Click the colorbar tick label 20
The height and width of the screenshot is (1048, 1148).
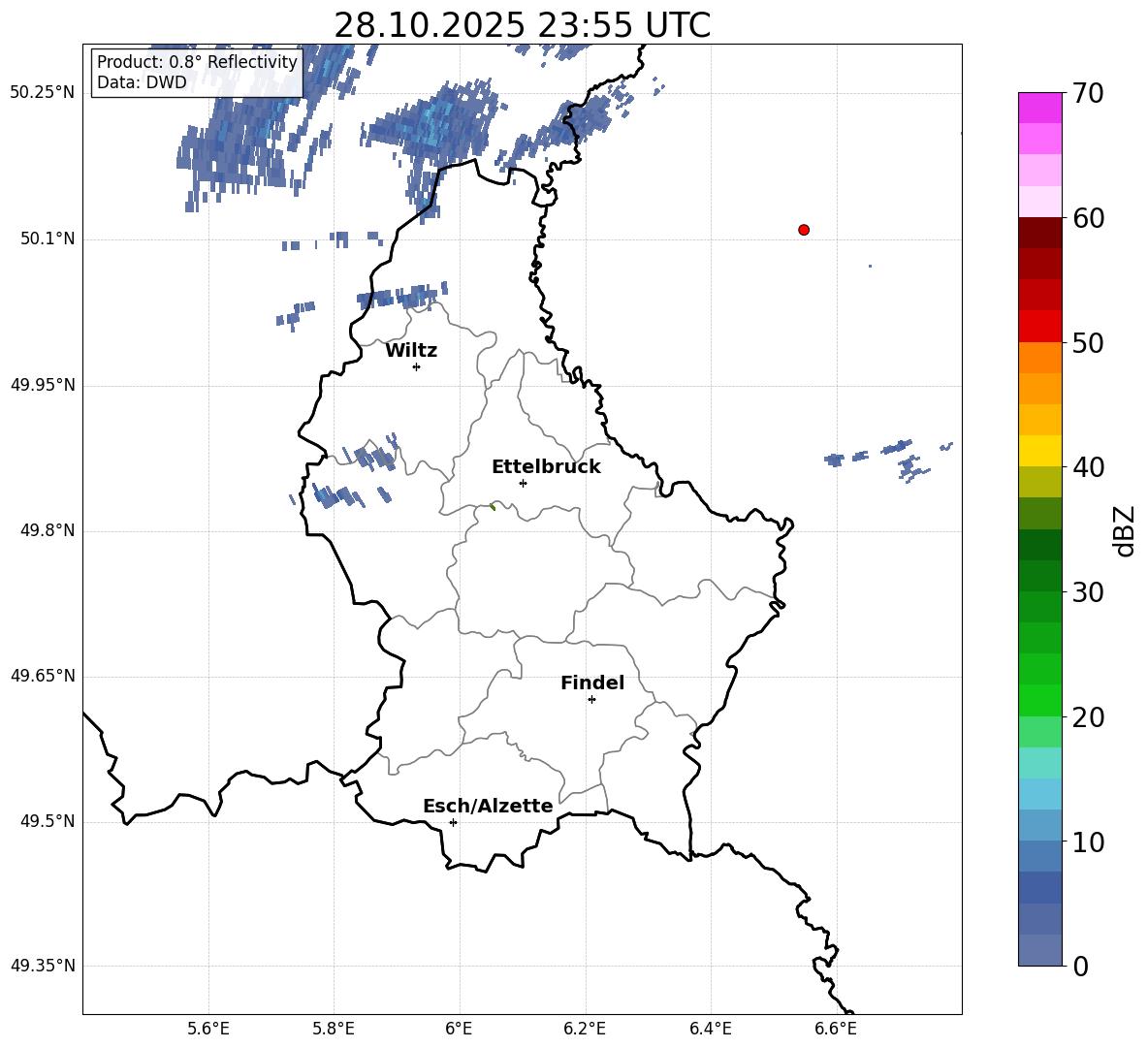1088,717
